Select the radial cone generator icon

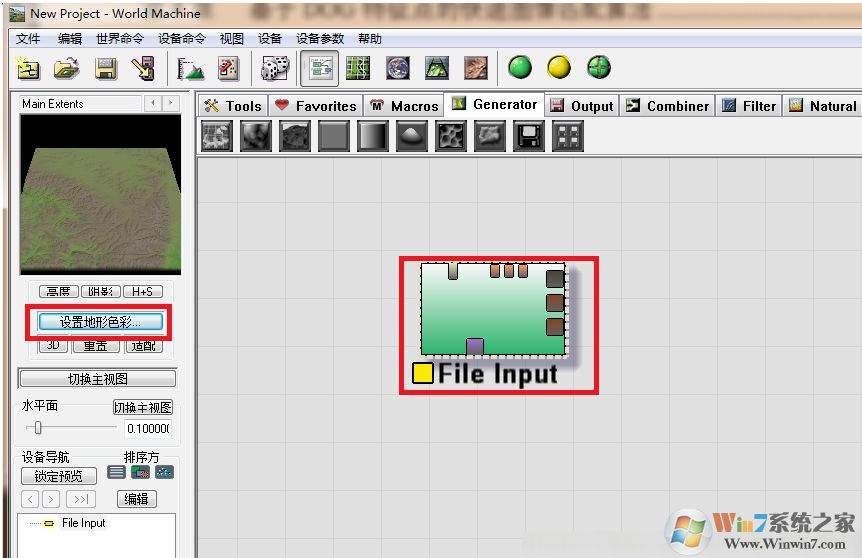tap(412, 136)
